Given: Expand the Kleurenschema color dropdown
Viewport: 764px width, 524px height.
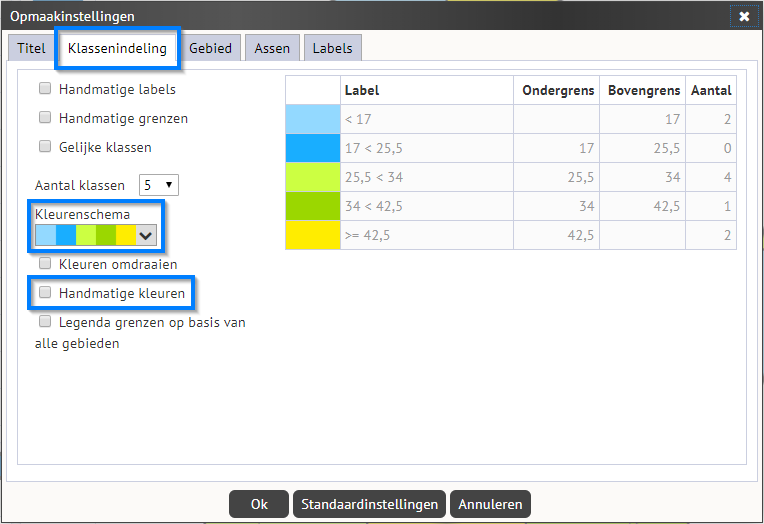Looking at the screenshot, I should 96,235.
